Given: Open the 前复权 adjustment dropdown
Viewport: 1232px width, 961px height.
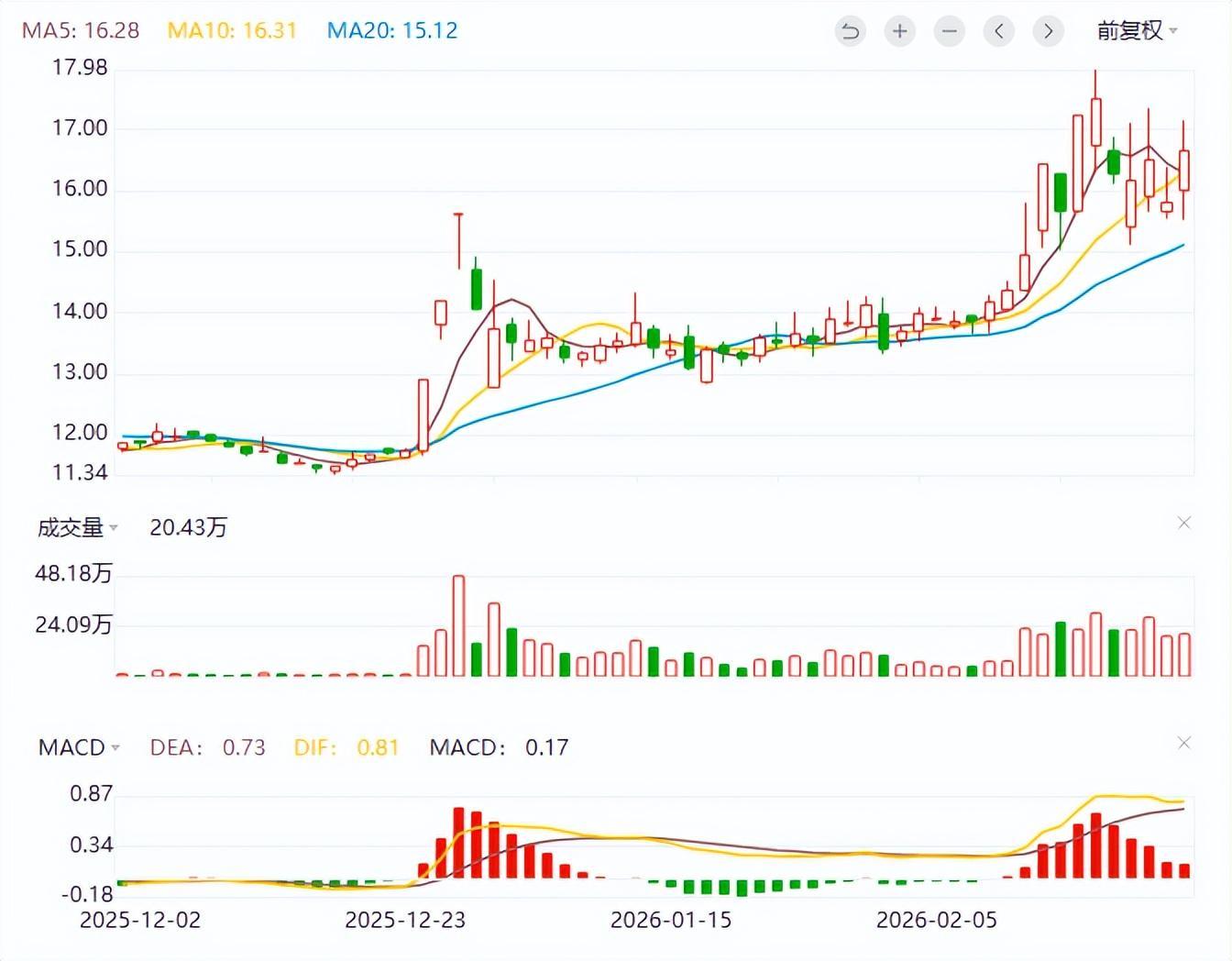Looking at the screenshot, I should coord(1137,31).
